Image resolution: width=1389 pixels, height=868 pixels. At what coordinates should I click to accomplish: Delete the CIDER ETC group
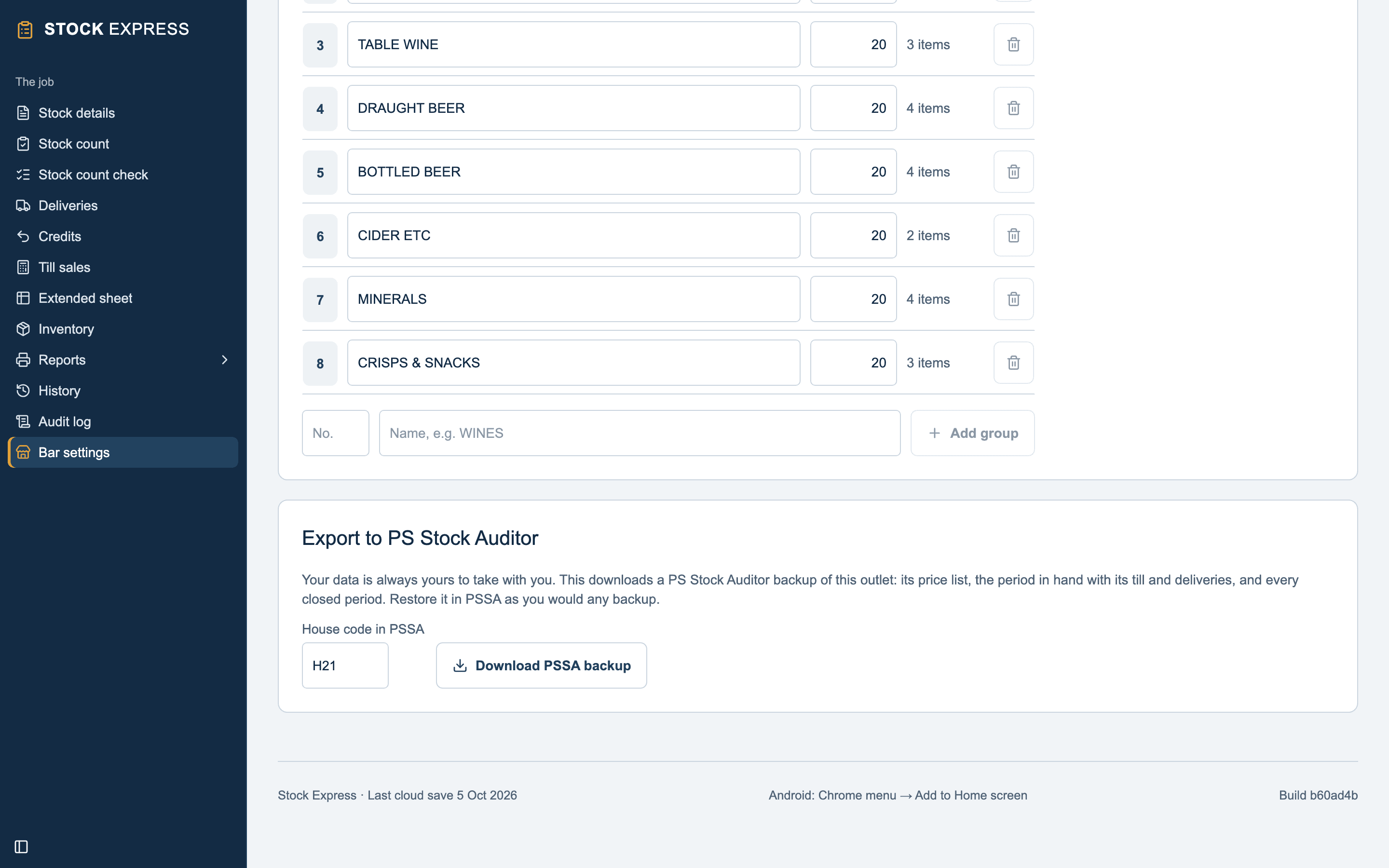(x=1014, y=235)
